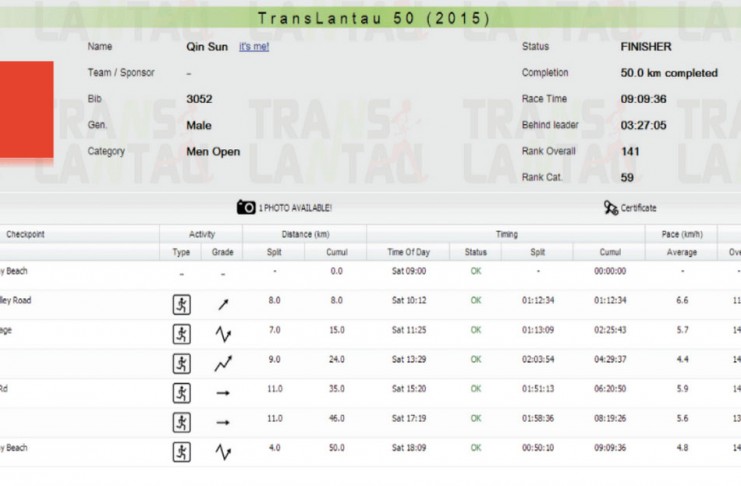This screenshot has height=486, width=741.
Task: Click the Checkpoint column header
Action: coord(25,234)
